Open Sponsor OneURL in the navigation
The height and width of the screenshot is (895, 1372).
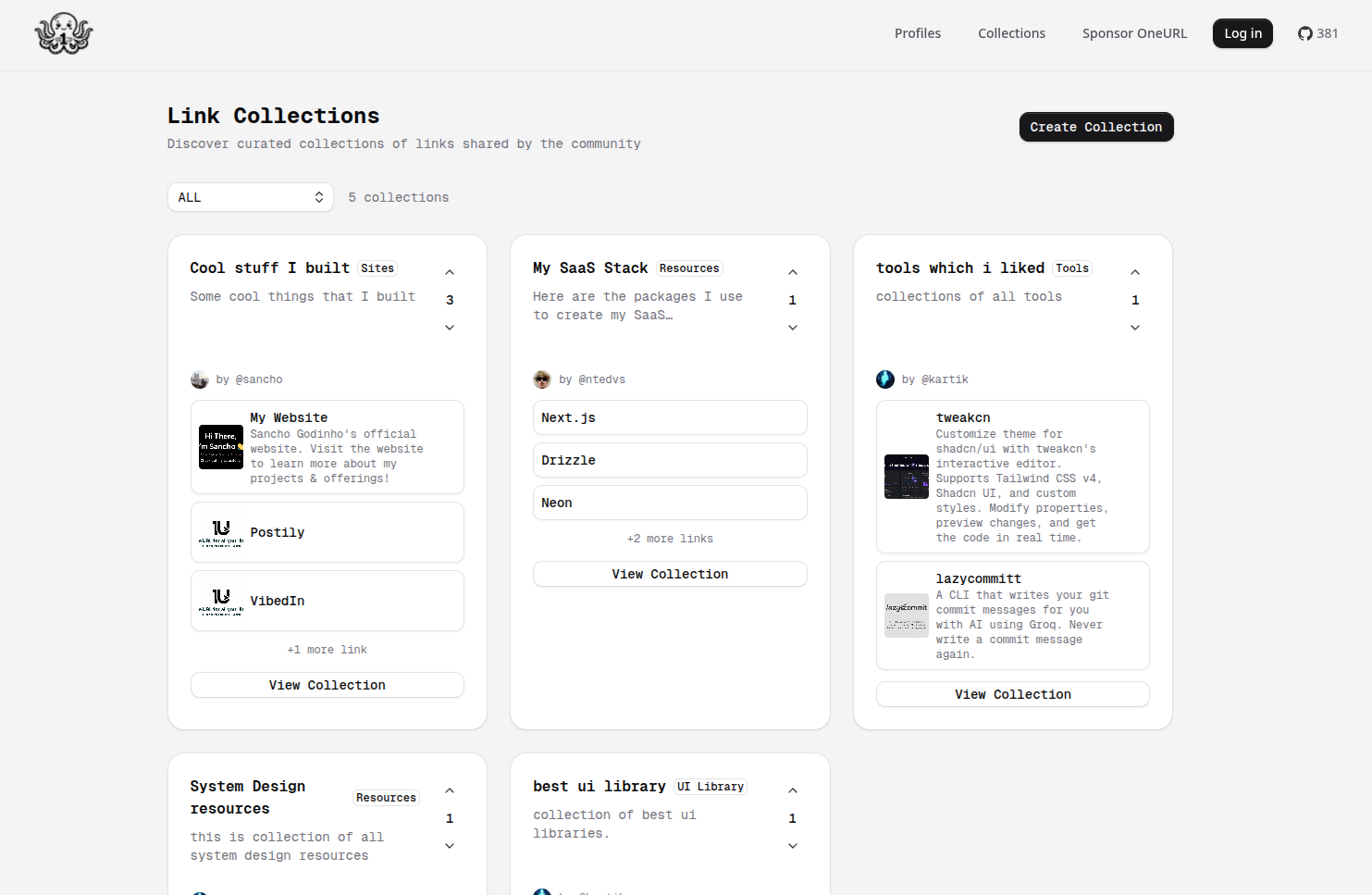click(x=1134, y=33)
